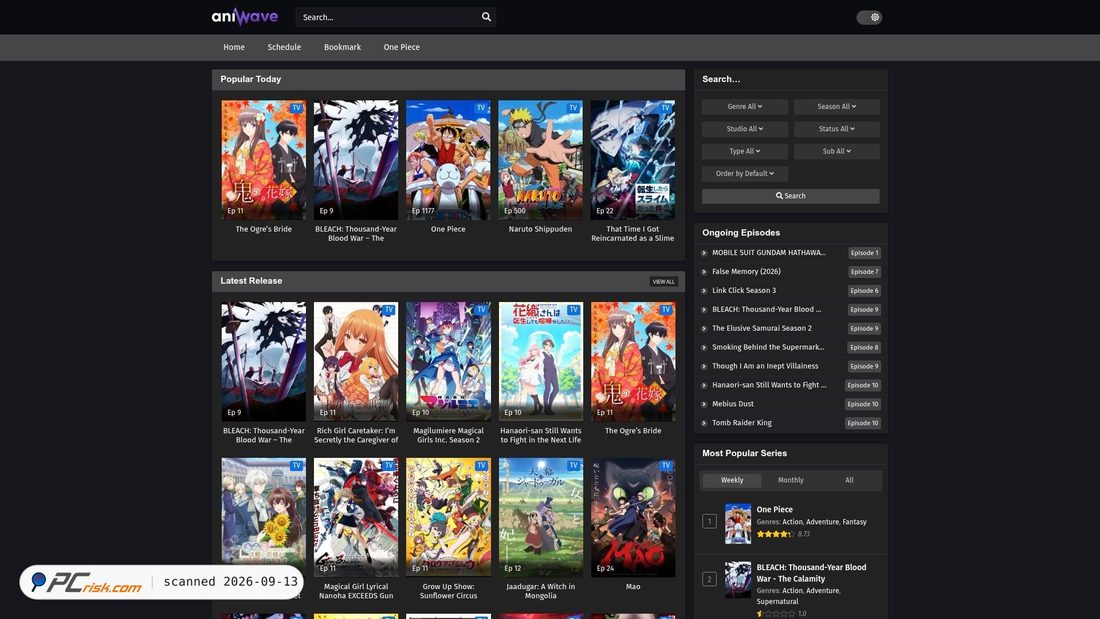Open MOBILE SUIT GUNDAM HATHAWA ongoing link

[x=769, y=253]
